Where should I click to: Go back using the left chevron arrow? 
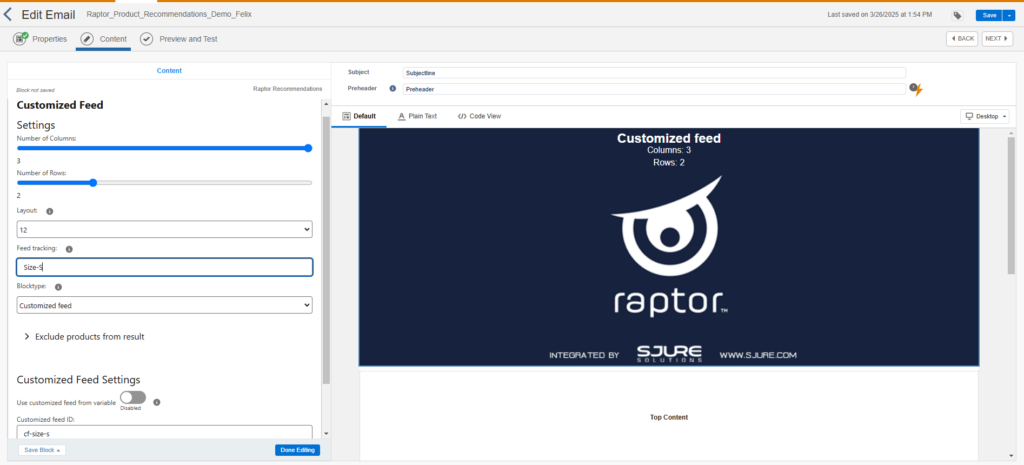[x=8, y=14]
